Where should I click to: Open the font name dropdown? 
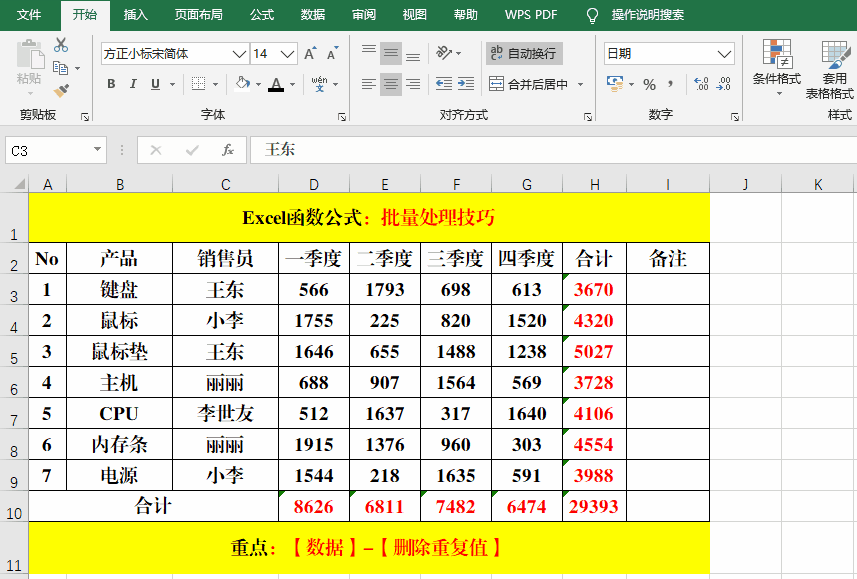[239, 54]
